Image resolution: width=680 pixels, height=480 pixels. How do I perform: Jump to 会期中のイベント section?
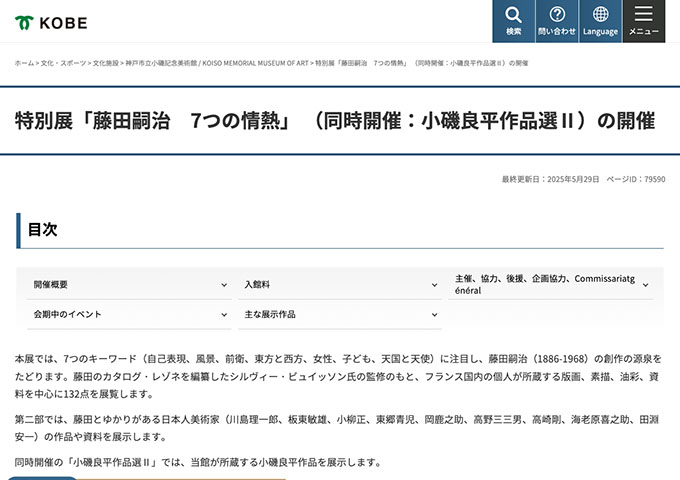[x=129, y=314]
